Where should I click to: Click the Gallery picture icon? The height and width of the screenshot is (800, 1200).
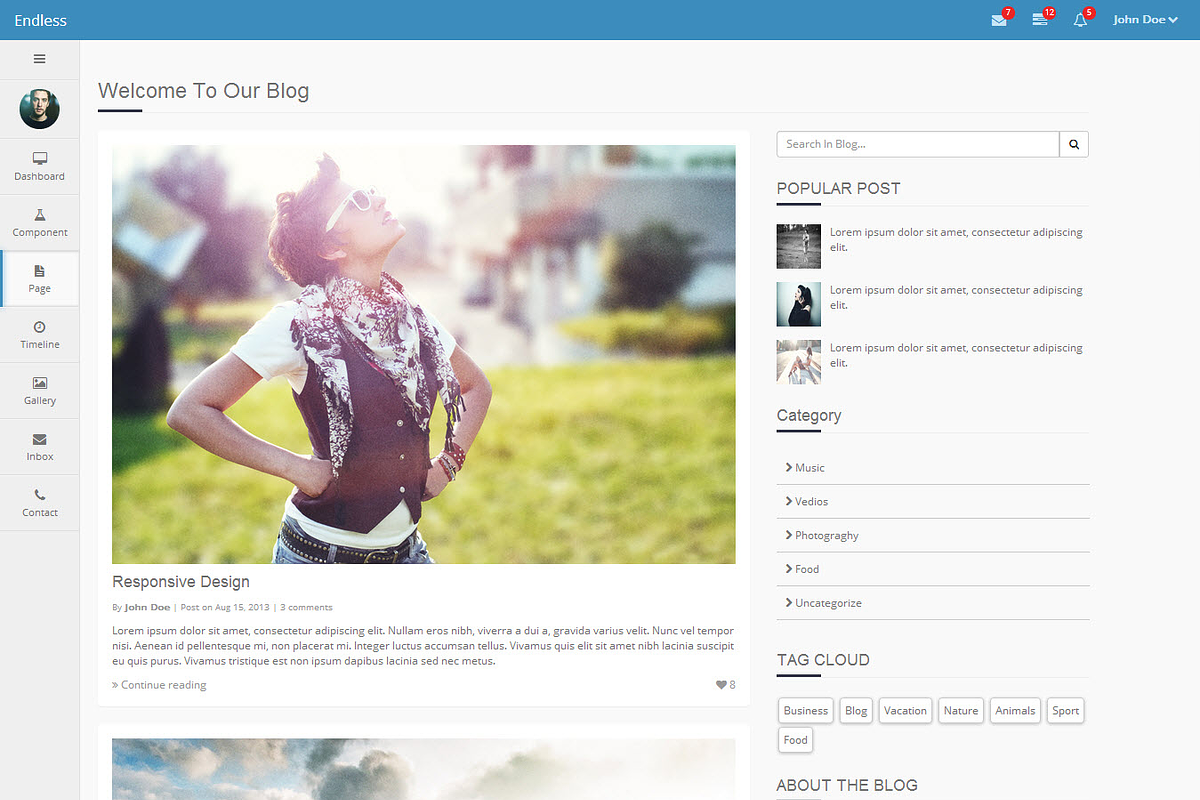[40, 382]
